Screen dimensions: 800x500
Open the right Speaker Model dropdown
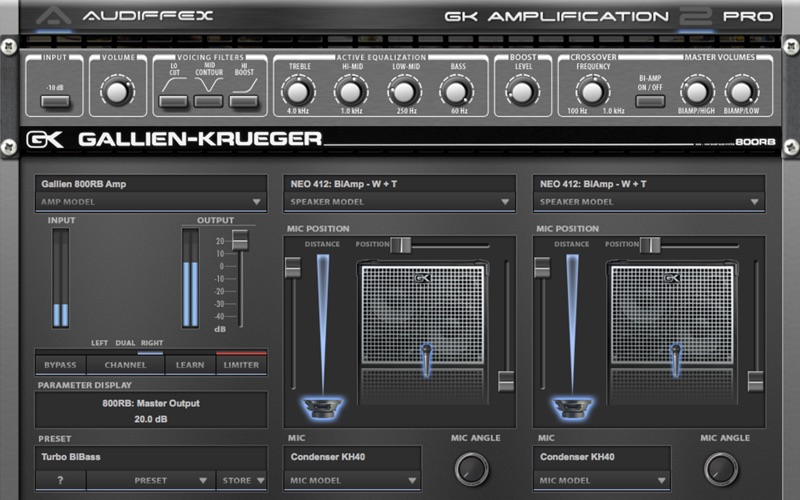point(649,202)
